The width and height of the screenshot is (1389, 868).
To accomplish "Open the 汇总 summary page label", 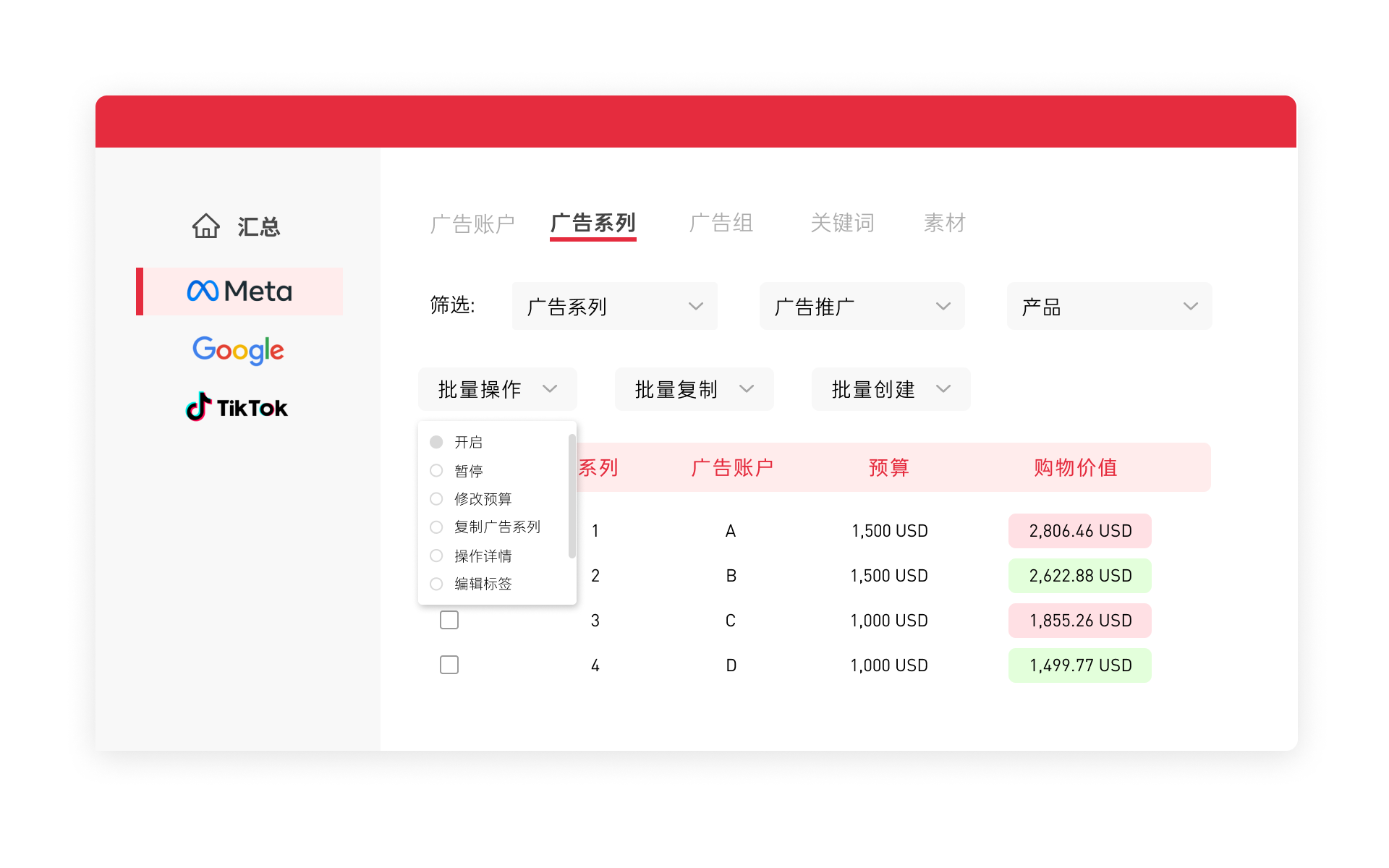I will pos(258,227).
